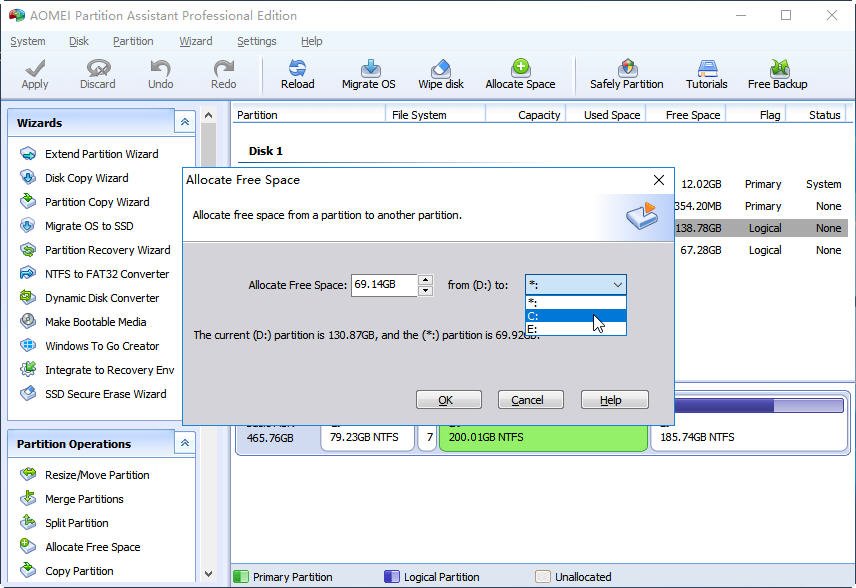Open the Help menu
The width and height of the screenshot is (856, 588).
(x=312, y=41)
